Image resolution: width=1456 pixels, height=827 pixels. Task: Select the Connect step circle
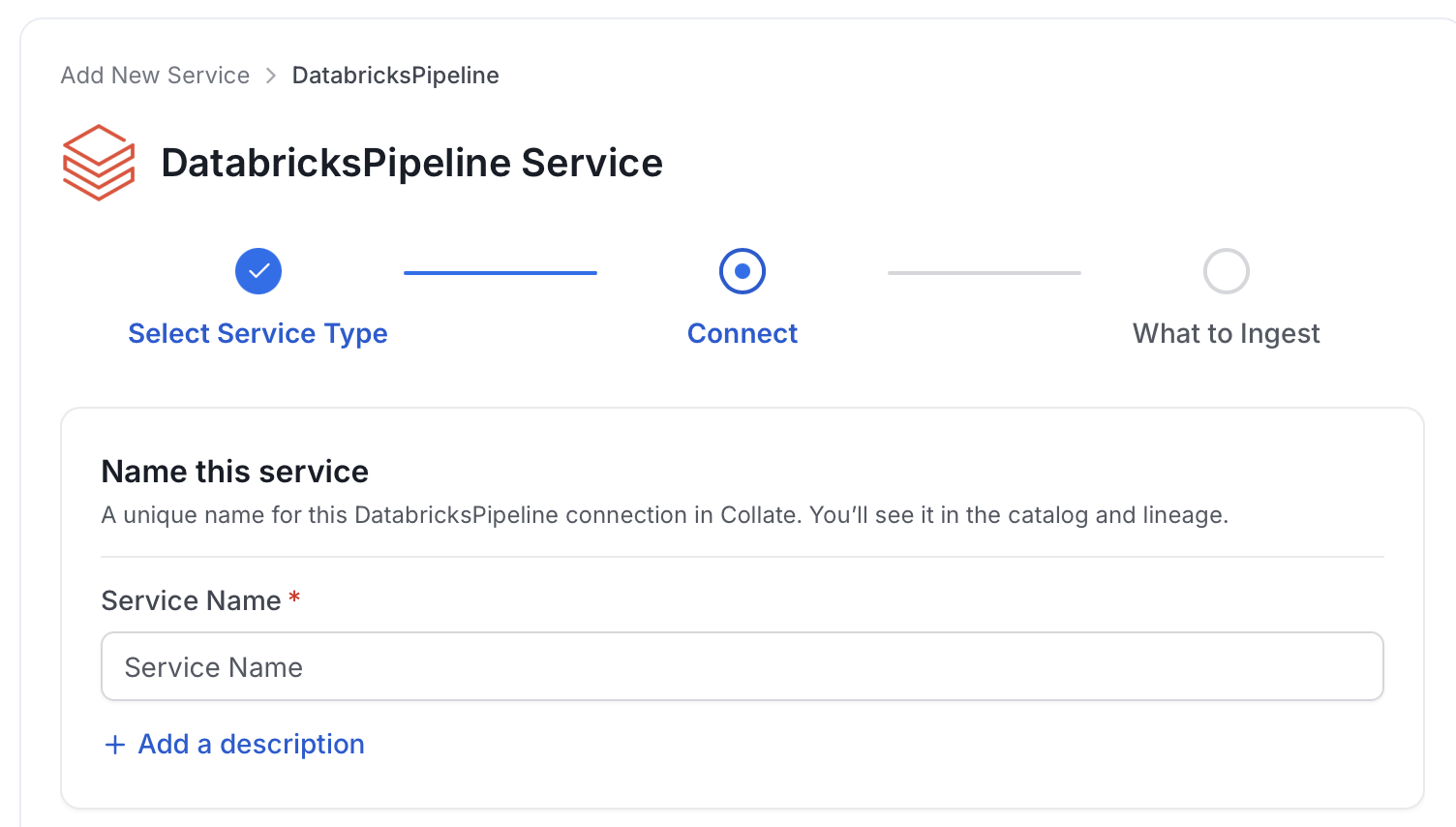743,271
